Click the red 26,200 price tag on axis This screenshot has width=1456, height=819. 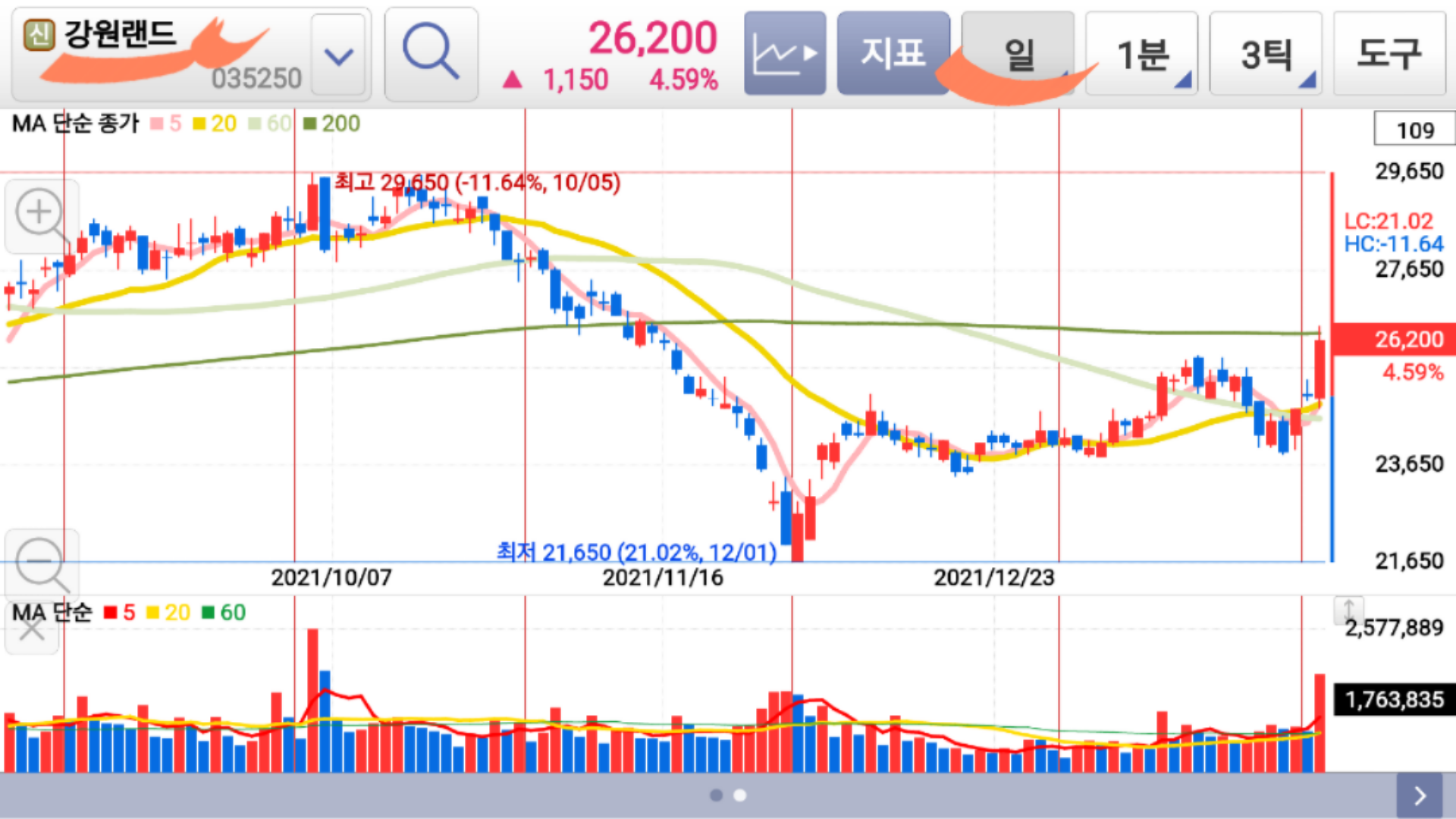point(1394,339)
